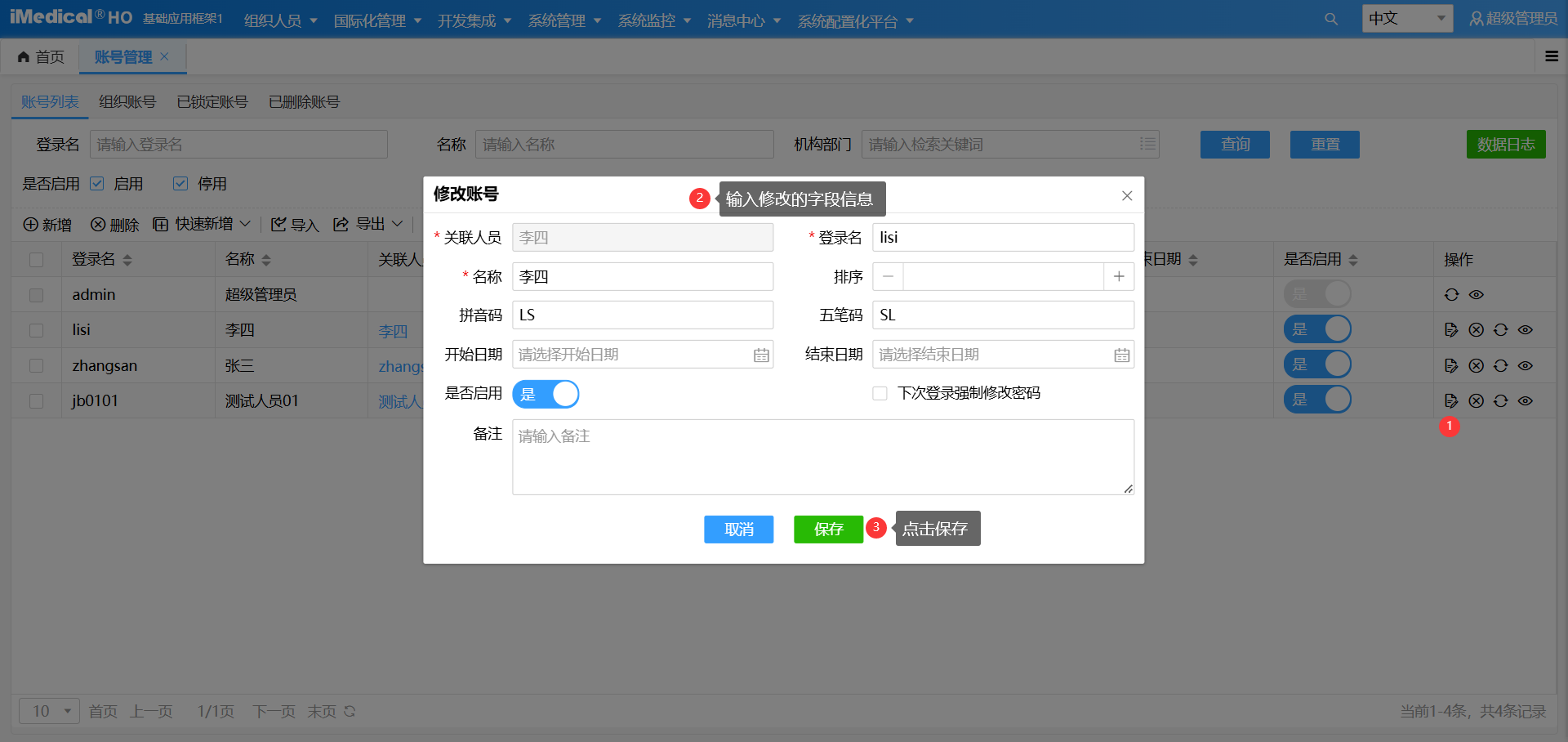The height and width of the screenshot is (742, 1568).
Task: Select the zhangsan row checkbox
Action: 36,365
